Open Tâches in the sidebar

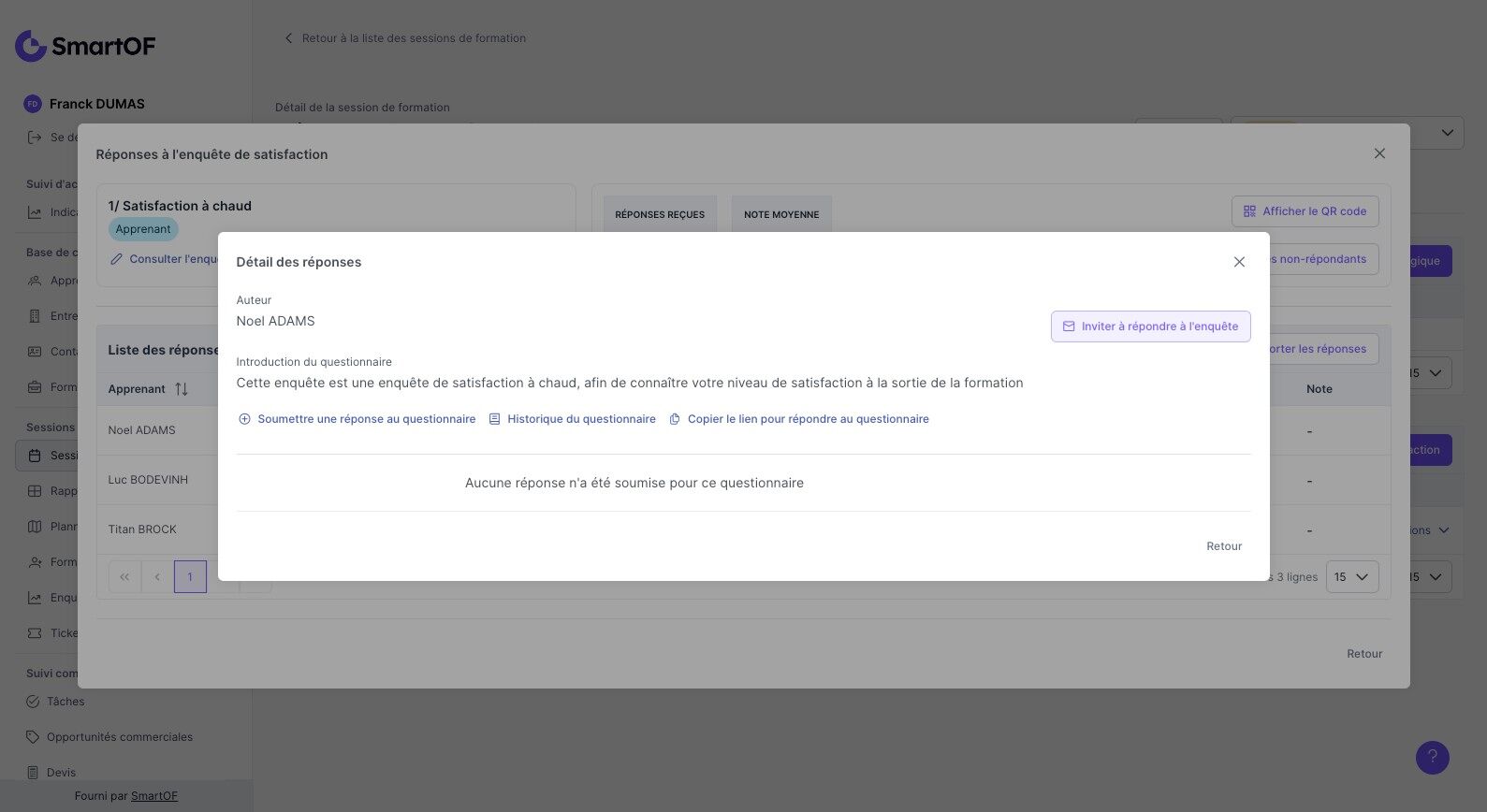point(66,702)
